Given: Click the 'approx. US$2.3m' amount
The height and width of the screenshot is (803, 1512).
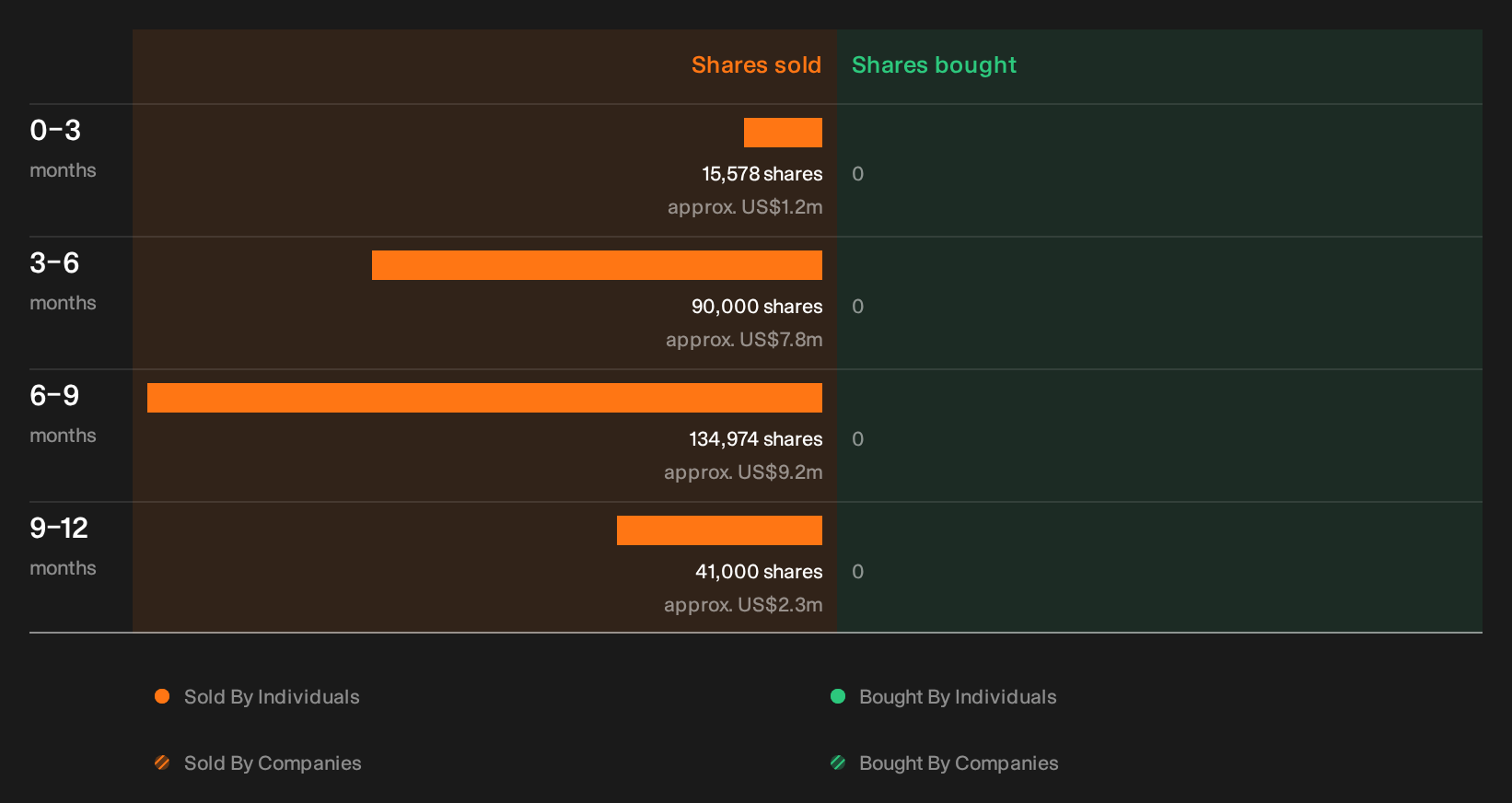Looking at the screenshot, I should pos(743,605).
